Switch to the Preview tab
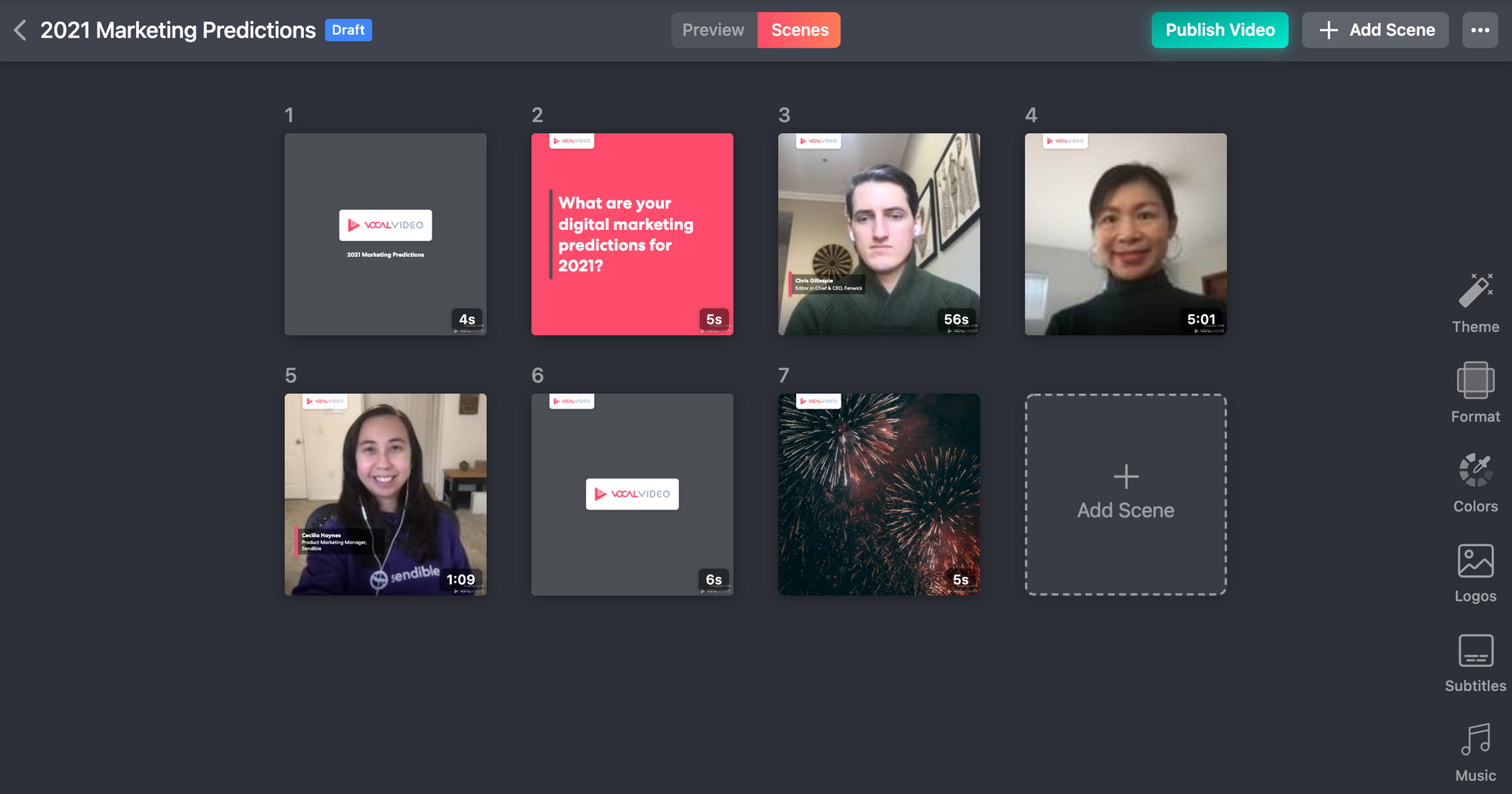The image size is (1512, 794). coord(713,30)
